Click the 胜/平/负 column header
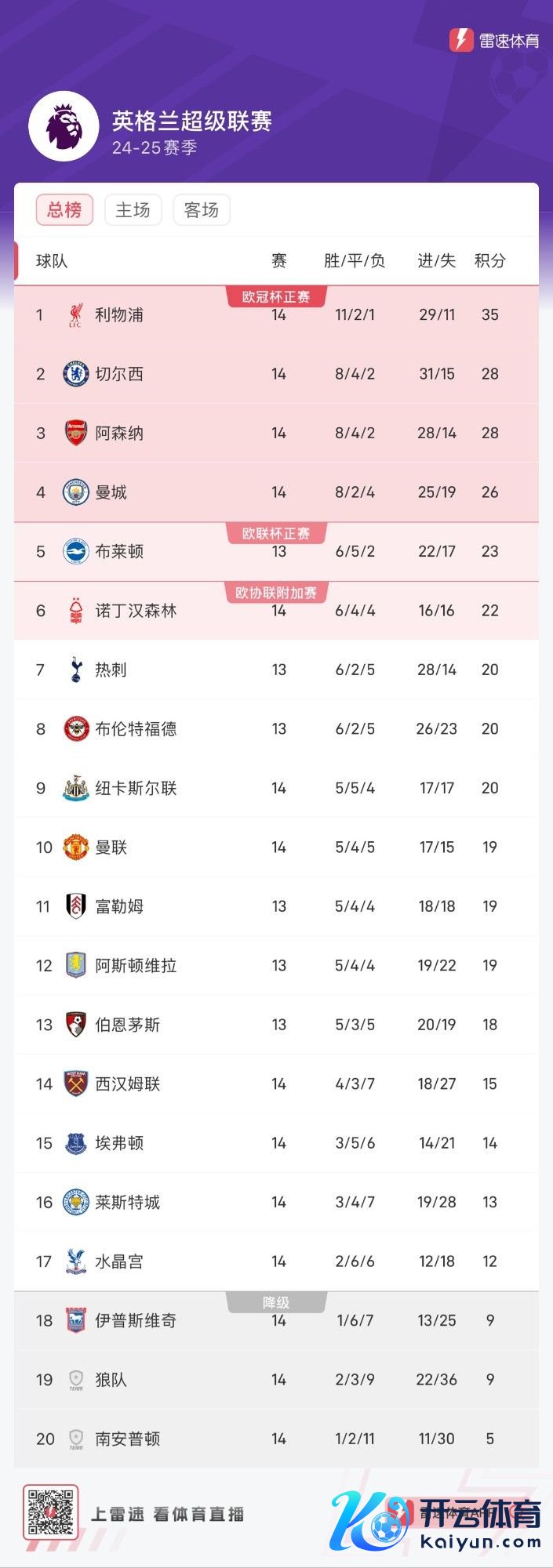This screenshot has width=553, height=1568. [x=355, y=261]
